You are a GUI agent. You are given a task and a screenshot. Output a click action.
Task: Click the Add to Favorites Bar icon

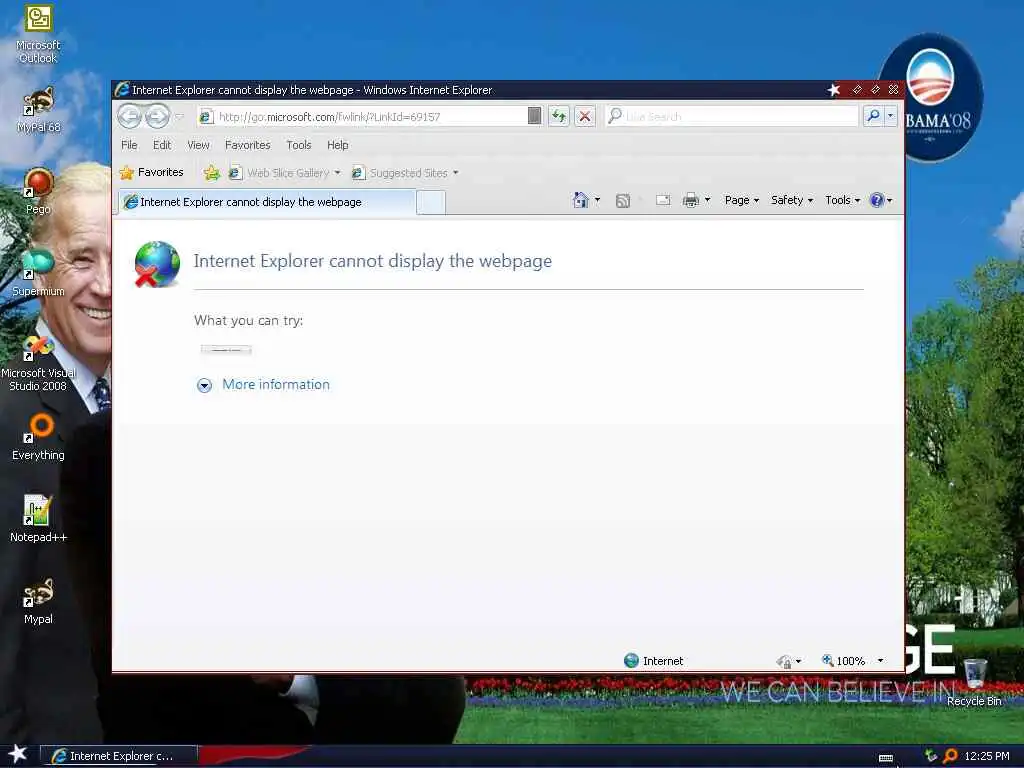point(211,173)
